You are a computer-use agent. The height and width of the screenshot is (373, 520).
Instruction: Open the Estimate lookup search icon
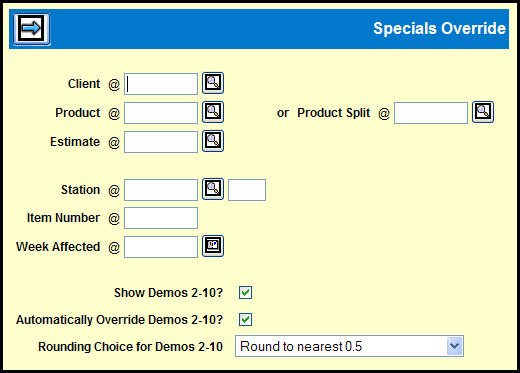coord(213,141)
